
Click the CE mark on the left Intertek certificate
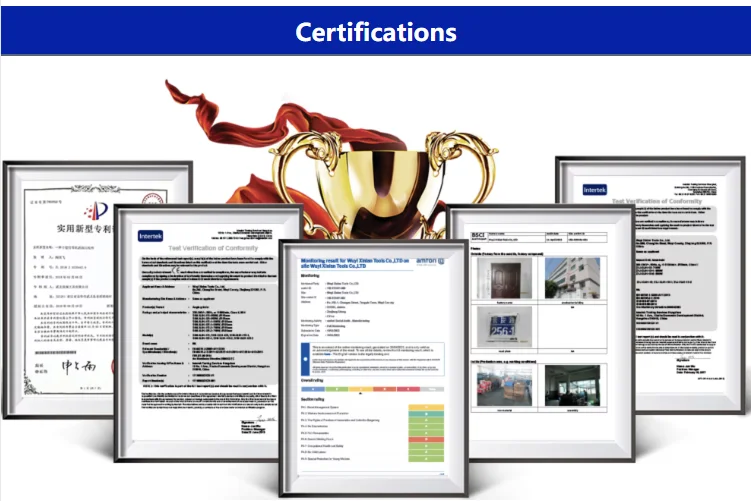click(176, 271)
